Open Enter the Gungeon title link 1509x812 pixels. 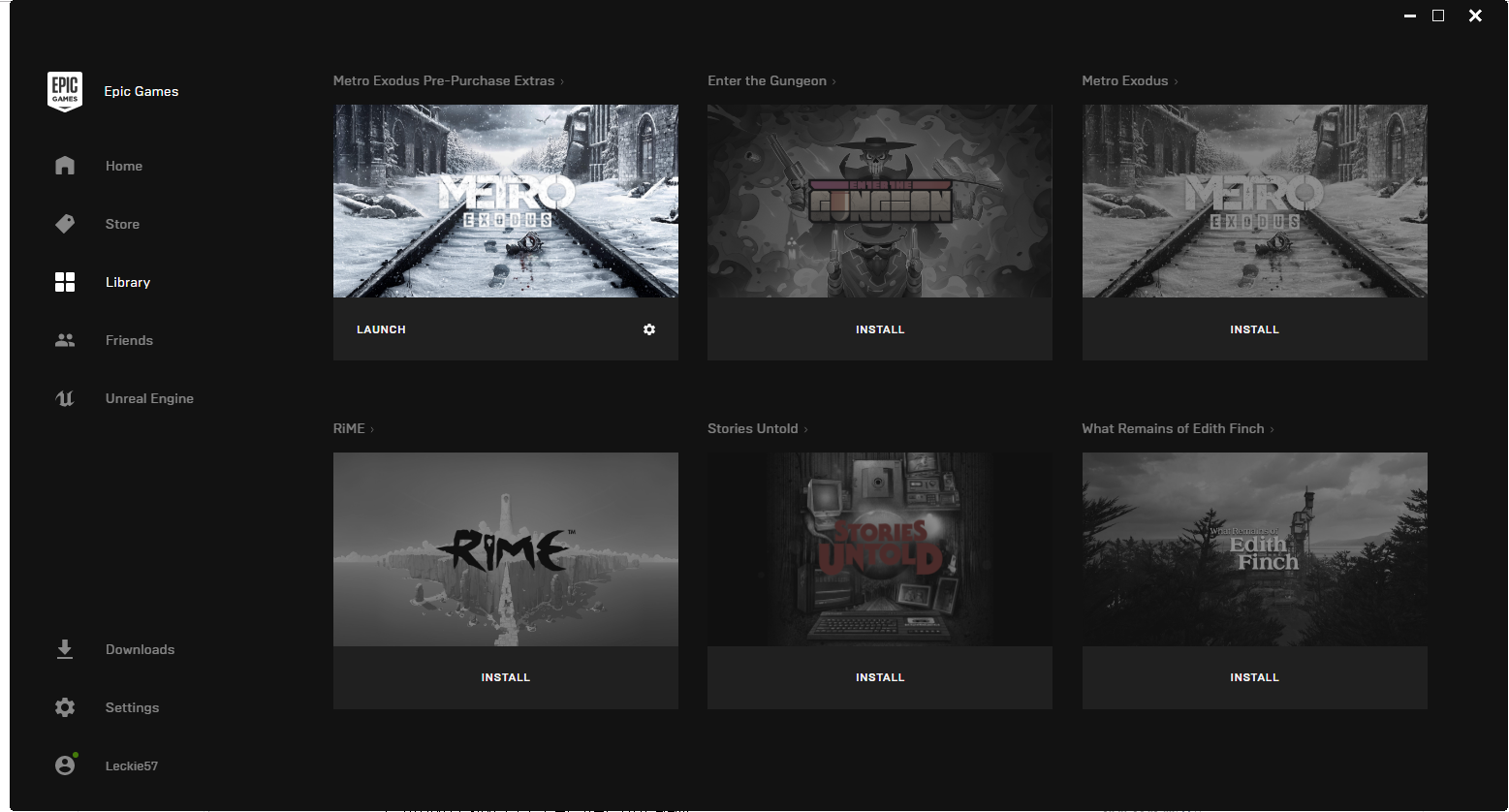pos(767,80)
